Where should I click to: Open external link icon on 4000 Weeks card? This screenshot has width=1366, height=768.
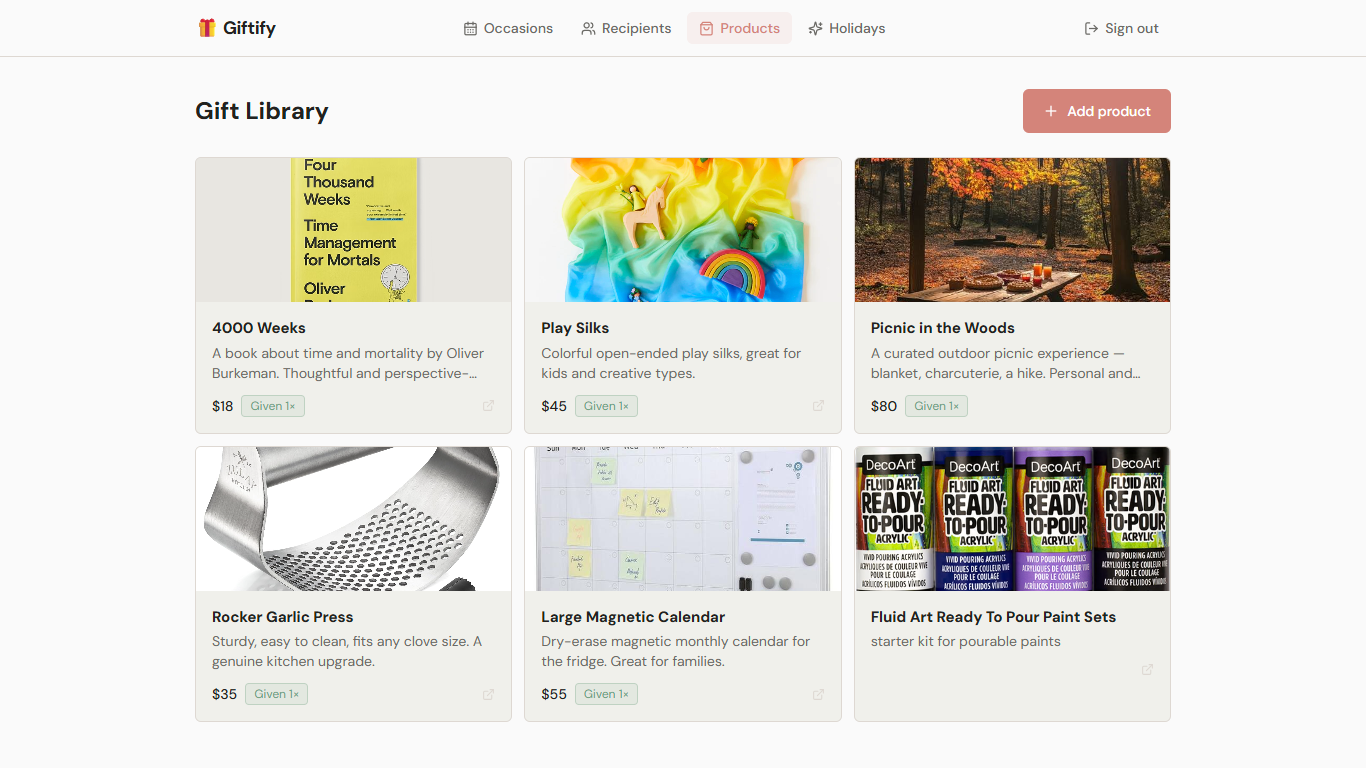(489, 406)
